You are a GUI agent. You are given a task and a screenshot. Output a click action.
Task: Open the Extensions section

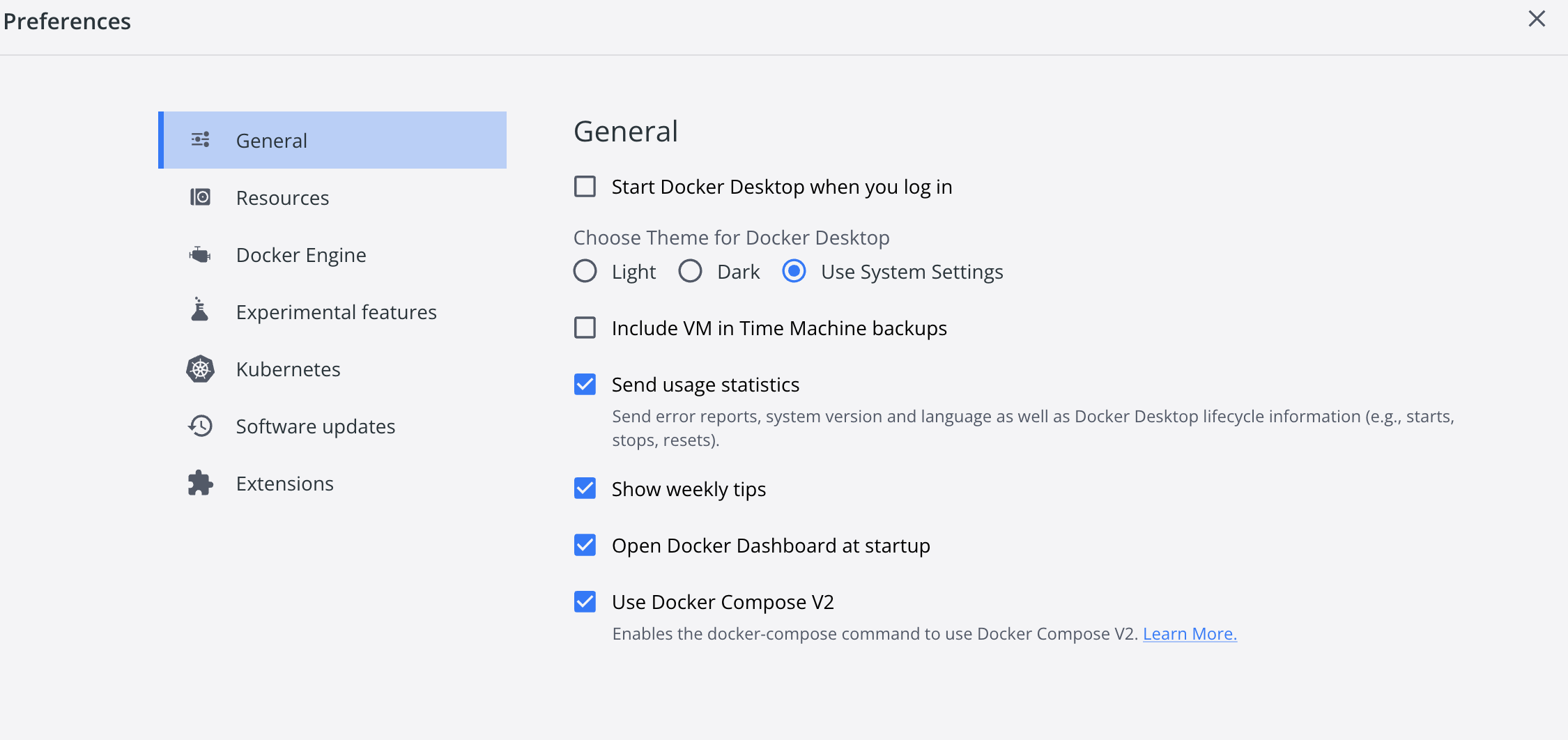332,483
